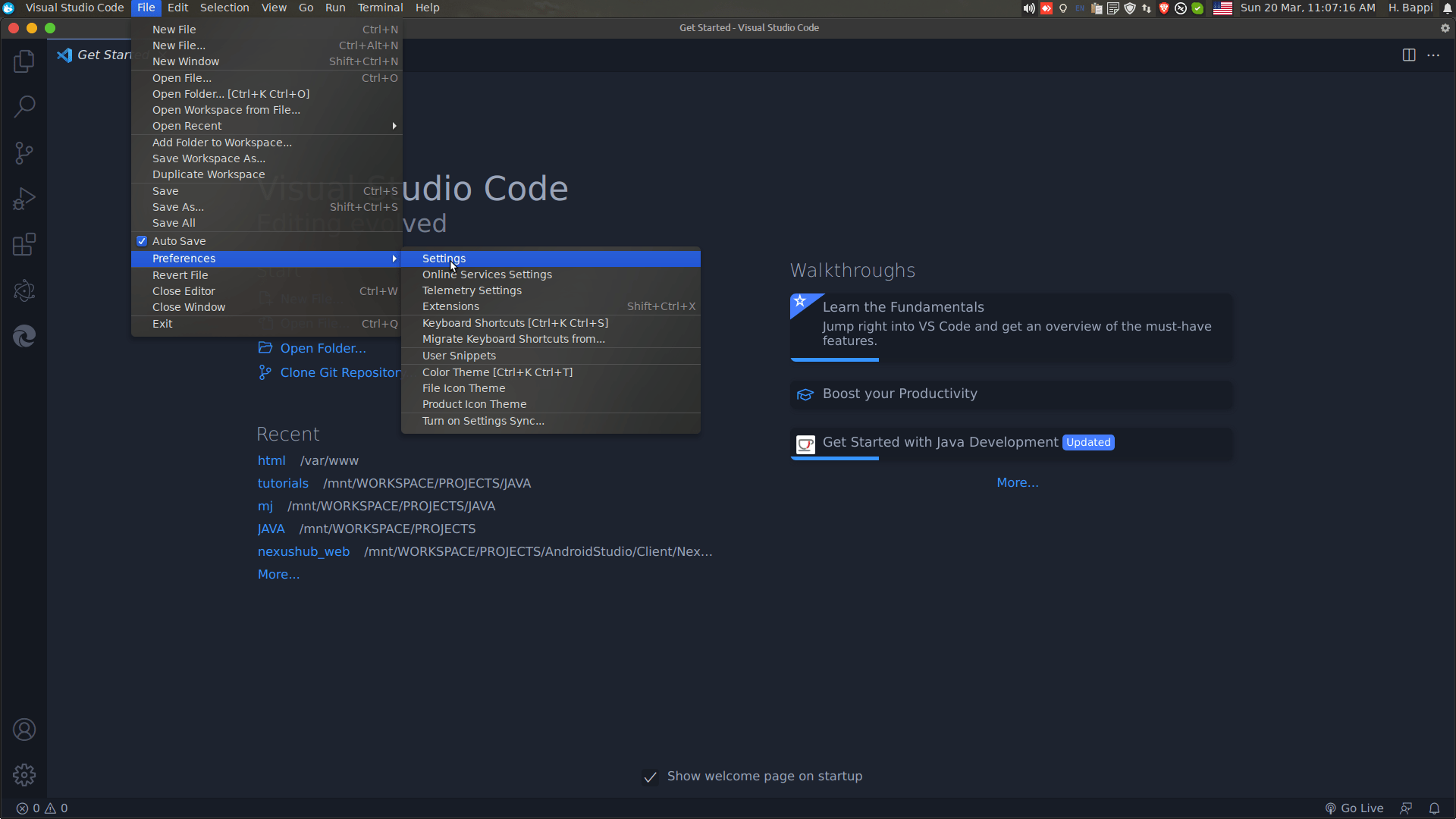Open the Extensions view icon
The width and height of the screenshot is (1456, 819).
coord(24,245)
